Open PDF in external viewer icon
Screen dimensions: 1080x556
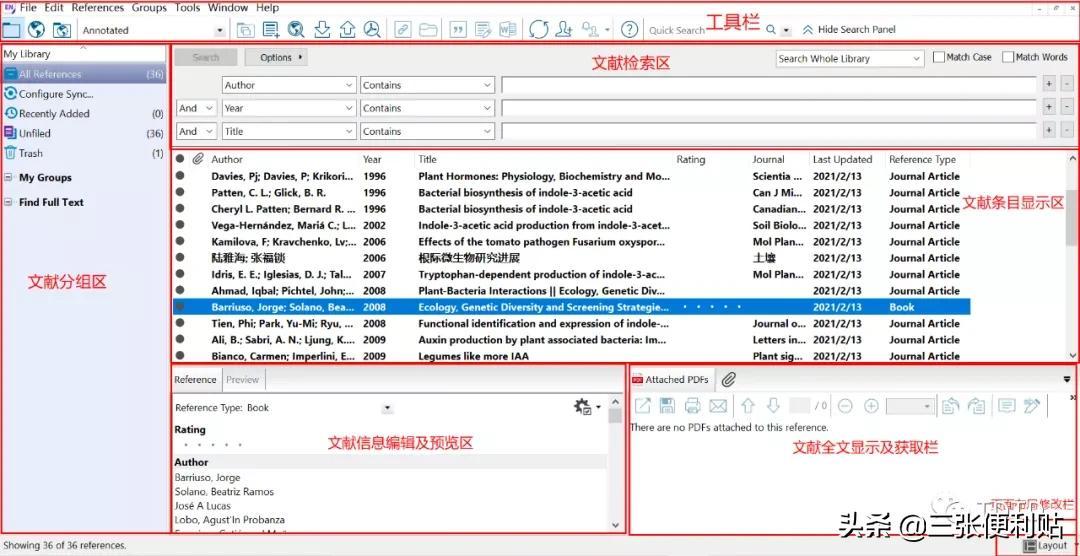642,406
